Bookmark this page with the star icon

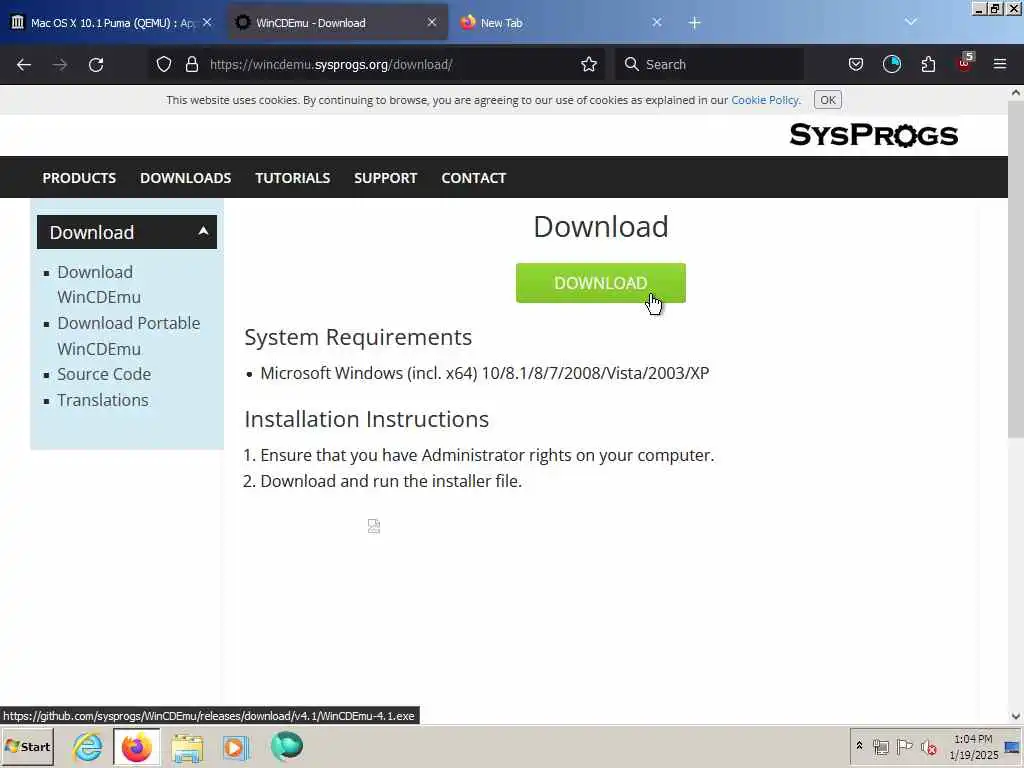[589, 64]
